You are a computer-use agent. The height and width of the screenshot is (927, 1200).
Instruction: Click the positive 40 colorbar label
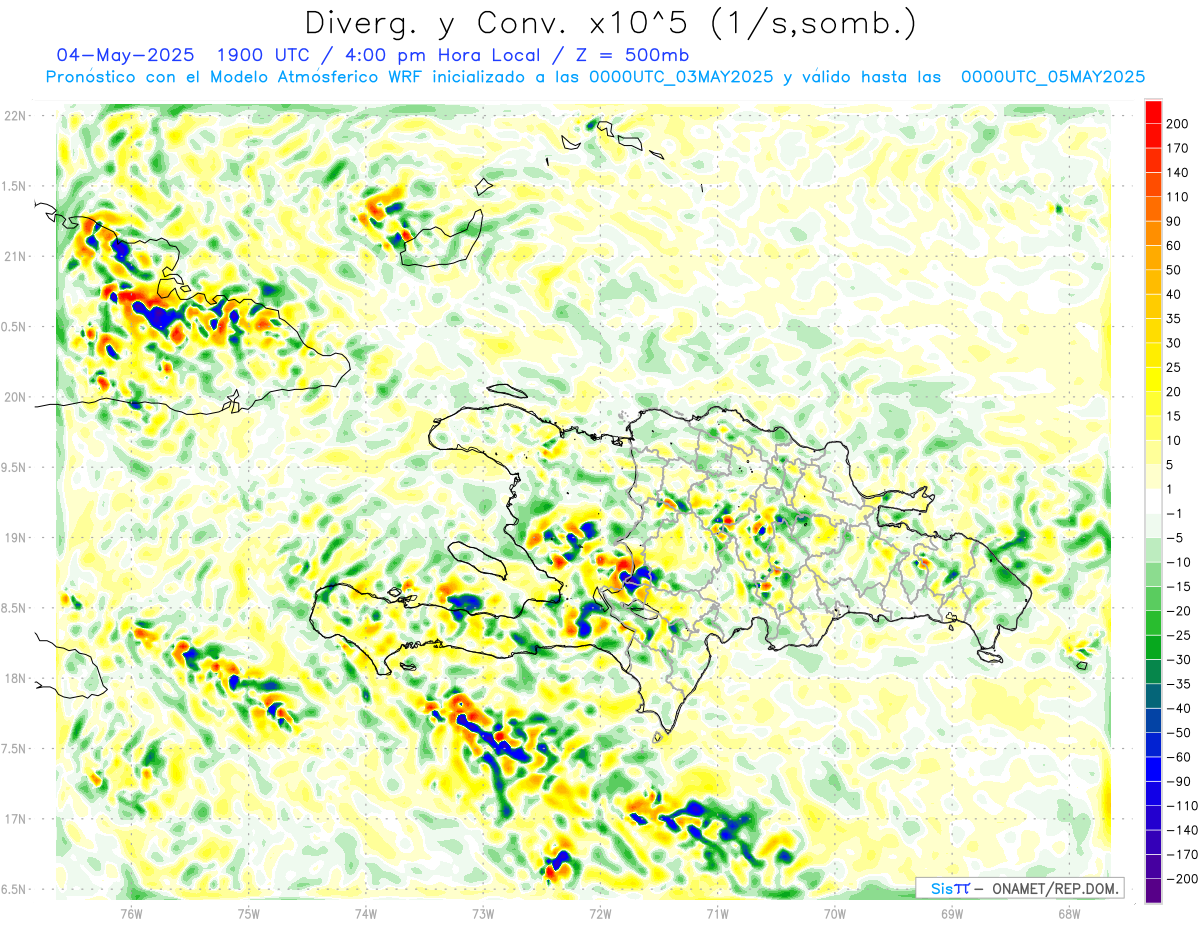[x=1175, y=294]
